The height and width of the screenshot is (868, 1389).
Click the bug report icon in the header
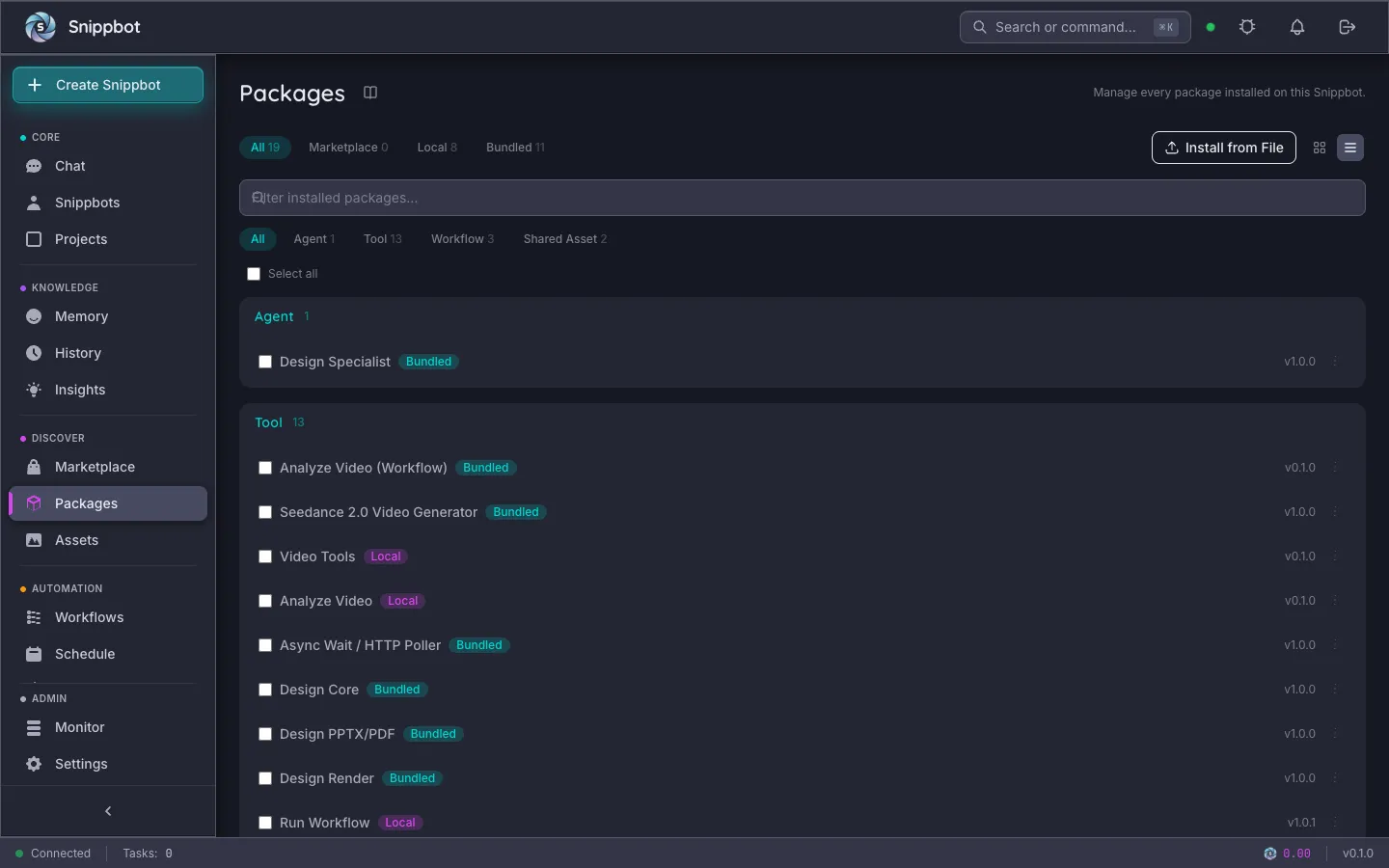[1247, 27]
